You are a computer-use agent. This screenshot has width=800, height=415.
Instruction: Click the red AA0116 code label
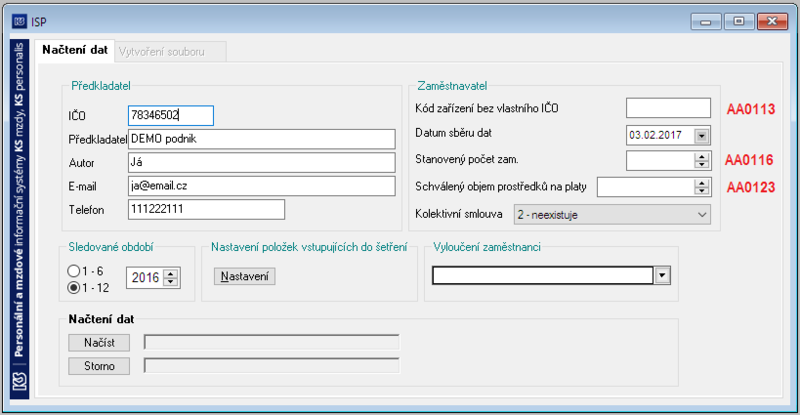749,160
